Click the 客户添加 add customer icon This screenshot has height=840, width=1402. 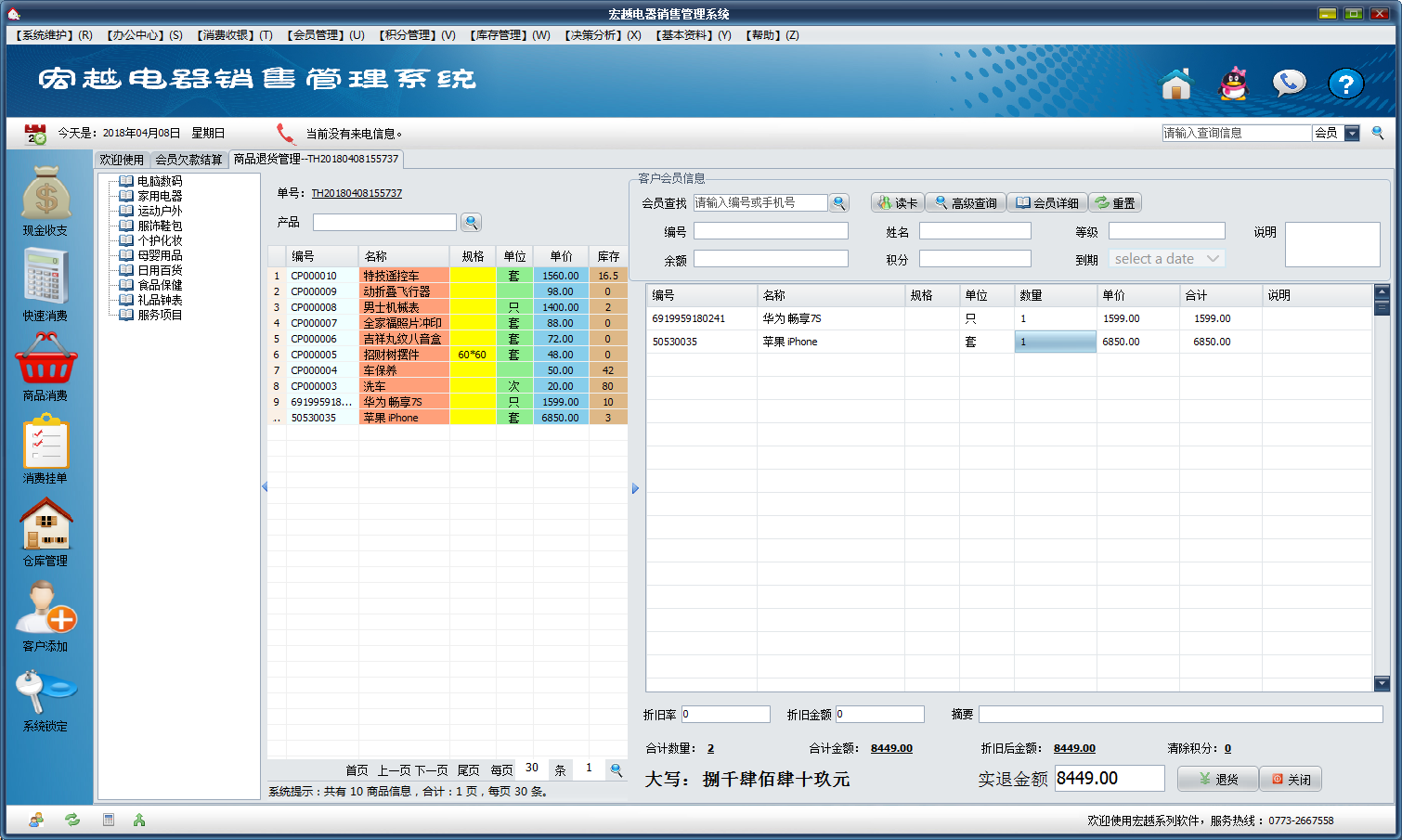[x=45, y=608]
